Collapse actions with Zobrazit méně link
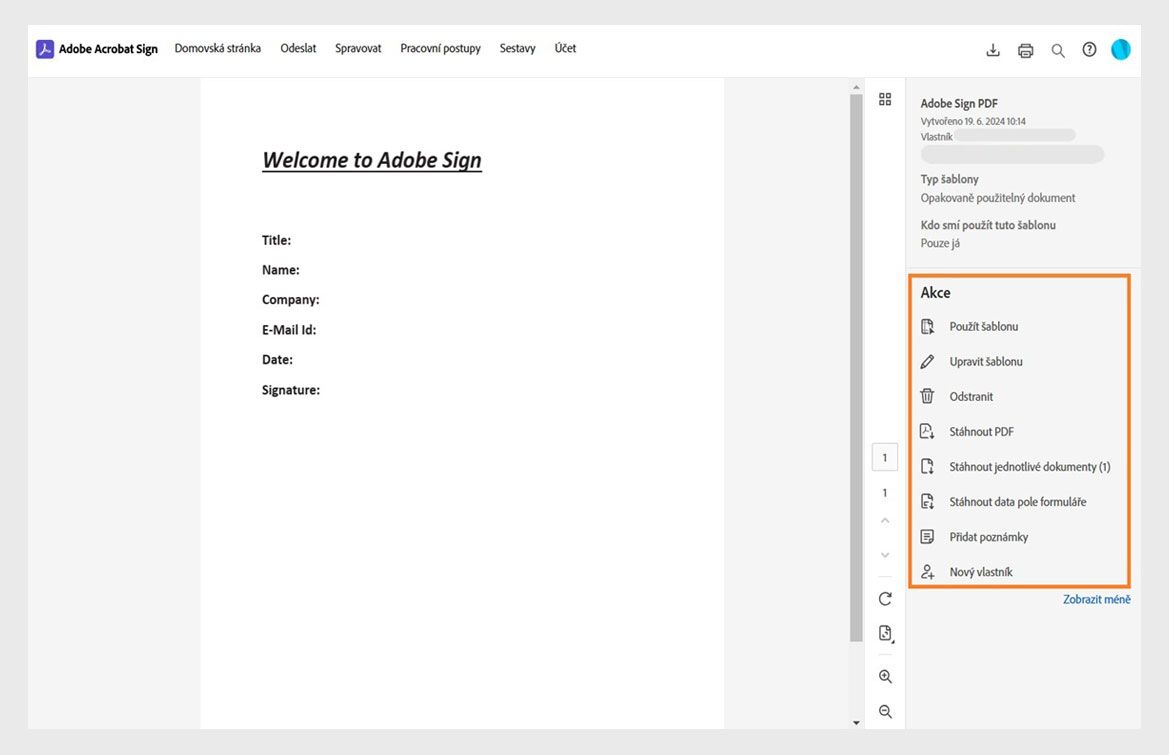The width and height of the screenshot is (1169, 755). [x=1097, y=599]
